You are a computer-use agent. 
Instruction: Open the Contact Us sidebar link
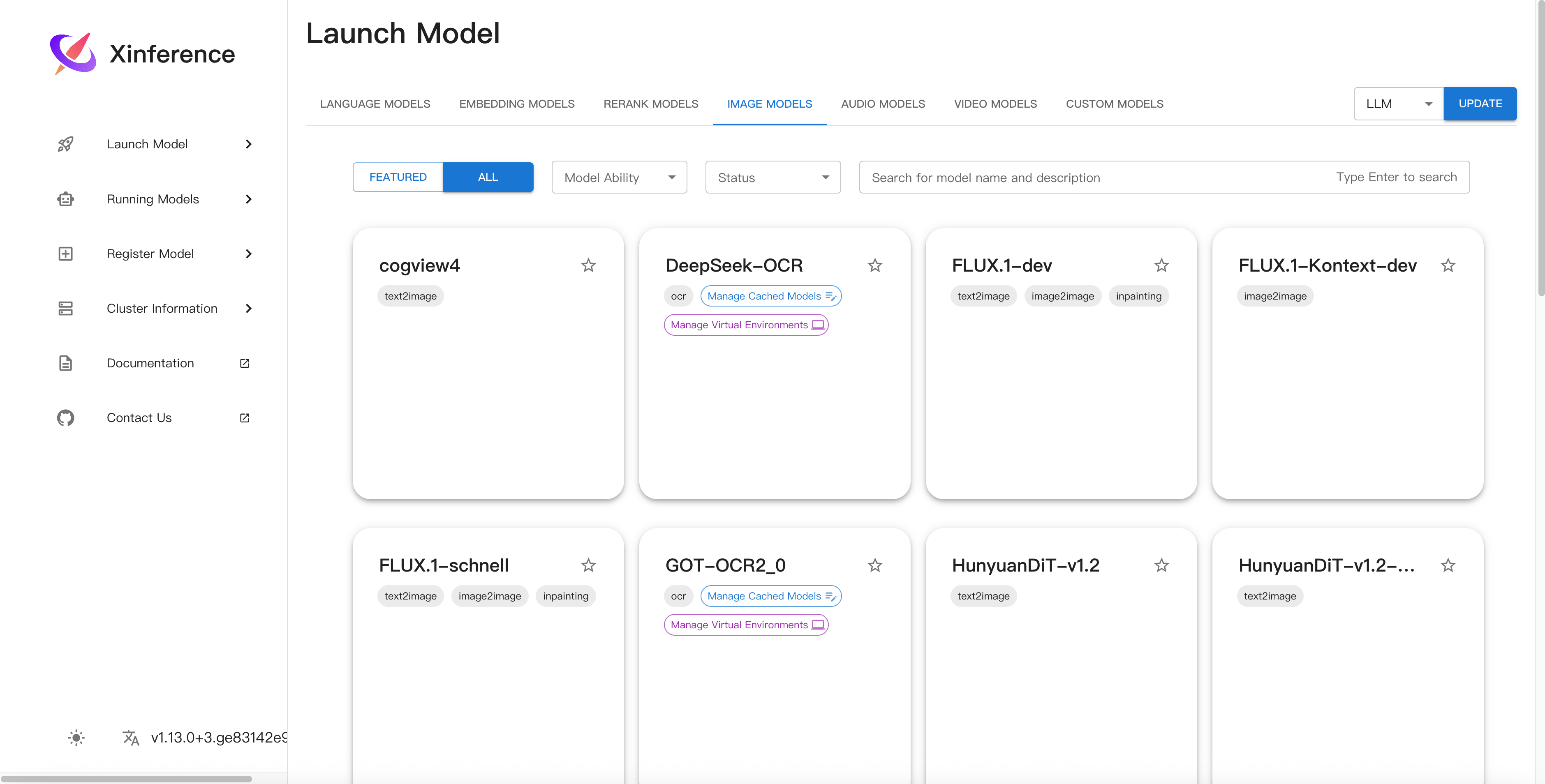(139, 418)
